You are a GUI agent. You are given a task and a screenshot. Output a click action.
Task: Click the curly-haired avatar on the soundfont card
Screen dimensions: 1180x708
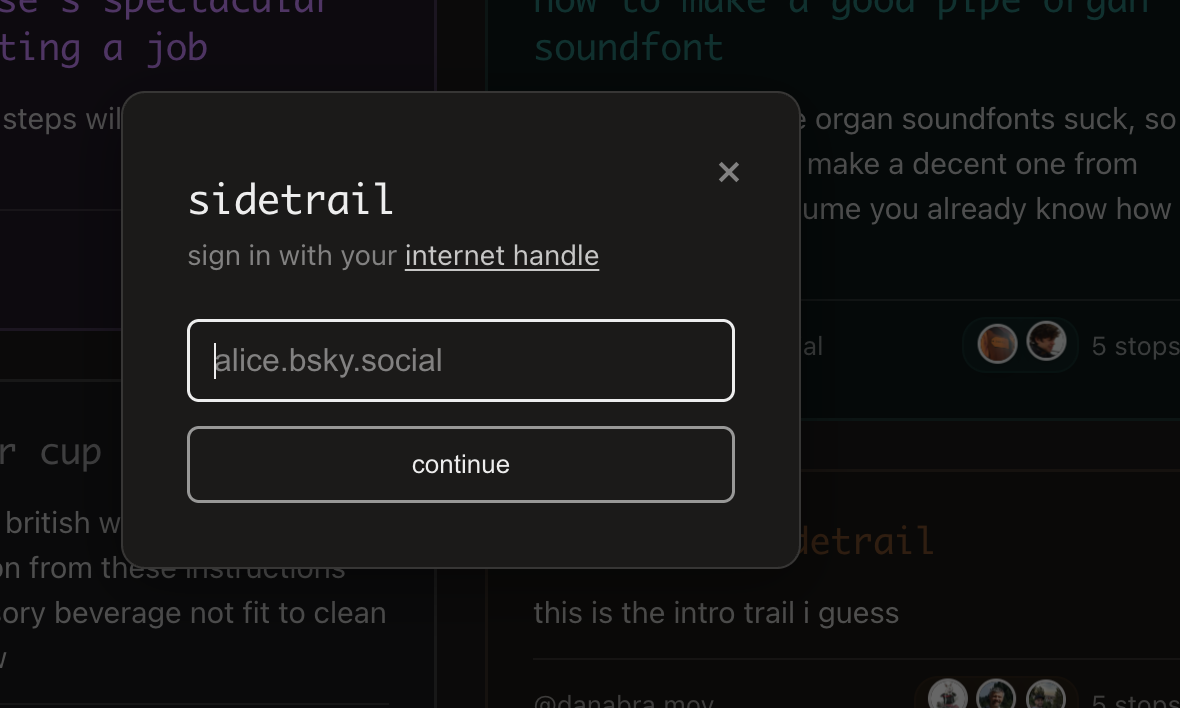(x=1046, y=343)
